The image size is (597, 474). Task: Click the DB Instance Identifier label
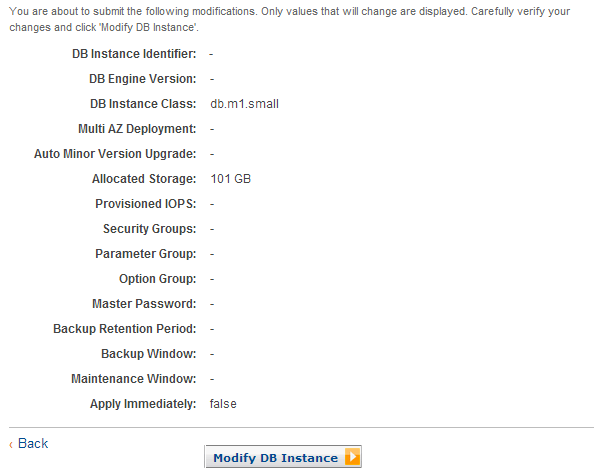tap(134, 54)
